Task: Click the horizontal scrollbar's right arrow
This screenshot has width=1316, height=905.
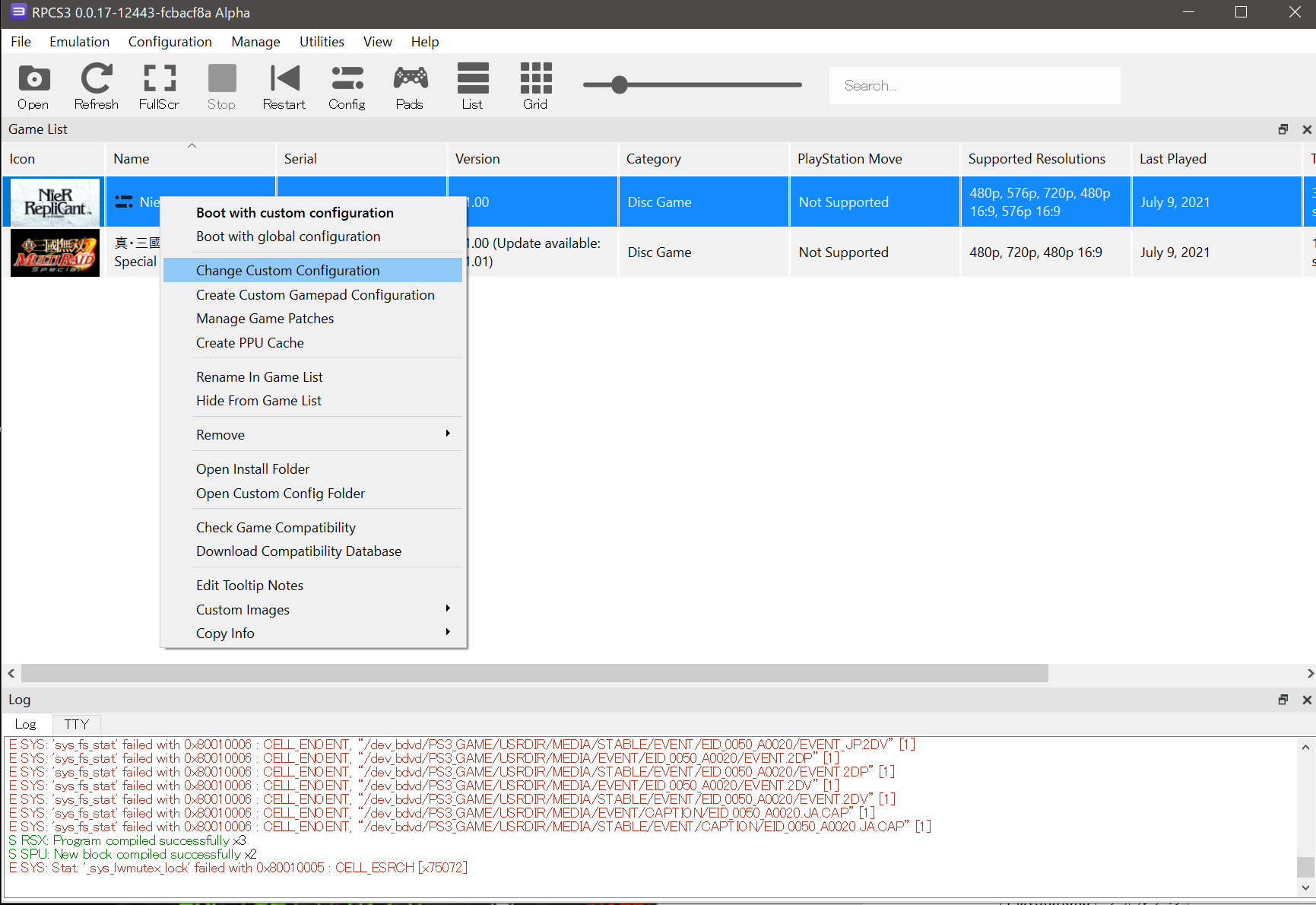Action: coord(1309,673)
